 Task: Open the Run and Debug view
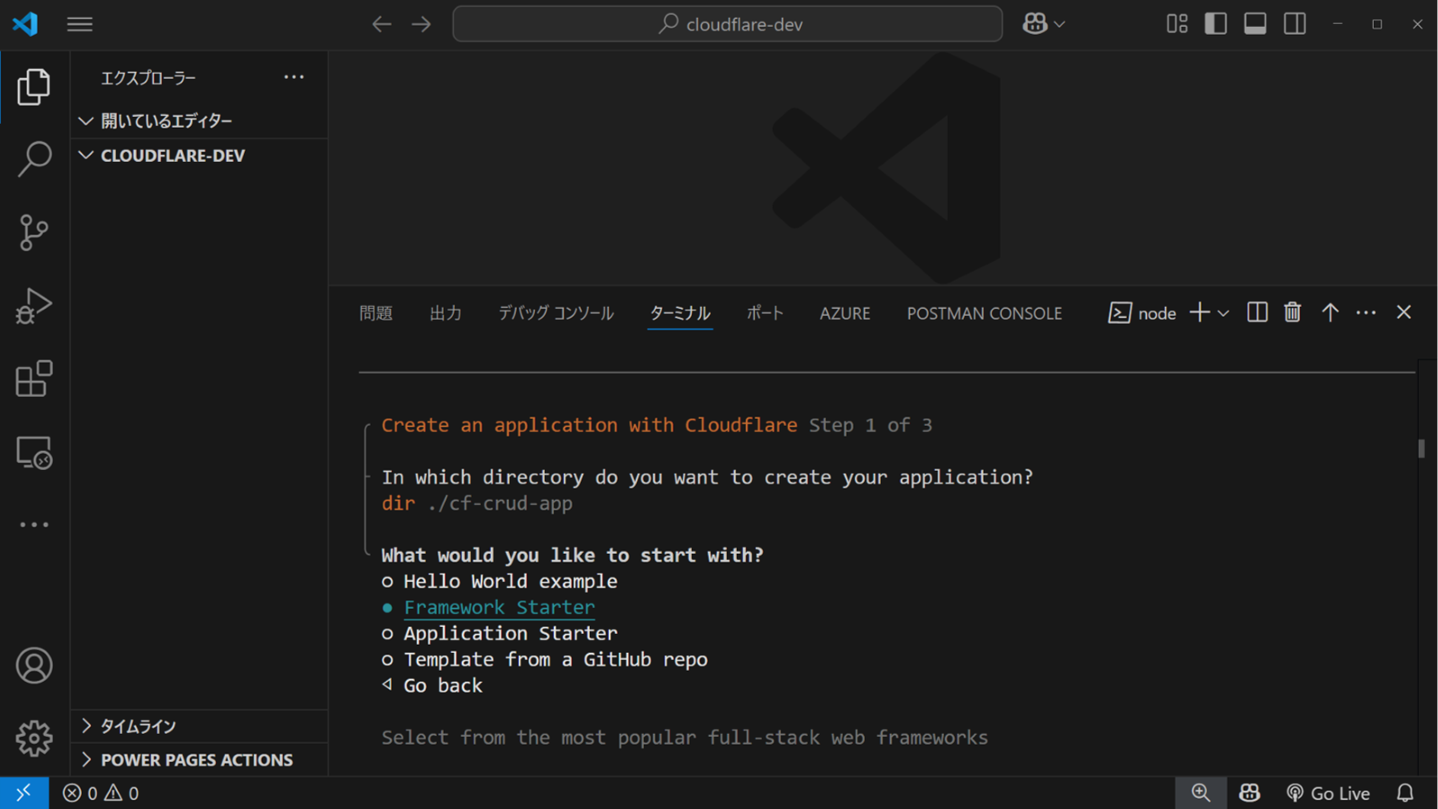point(34,305)
